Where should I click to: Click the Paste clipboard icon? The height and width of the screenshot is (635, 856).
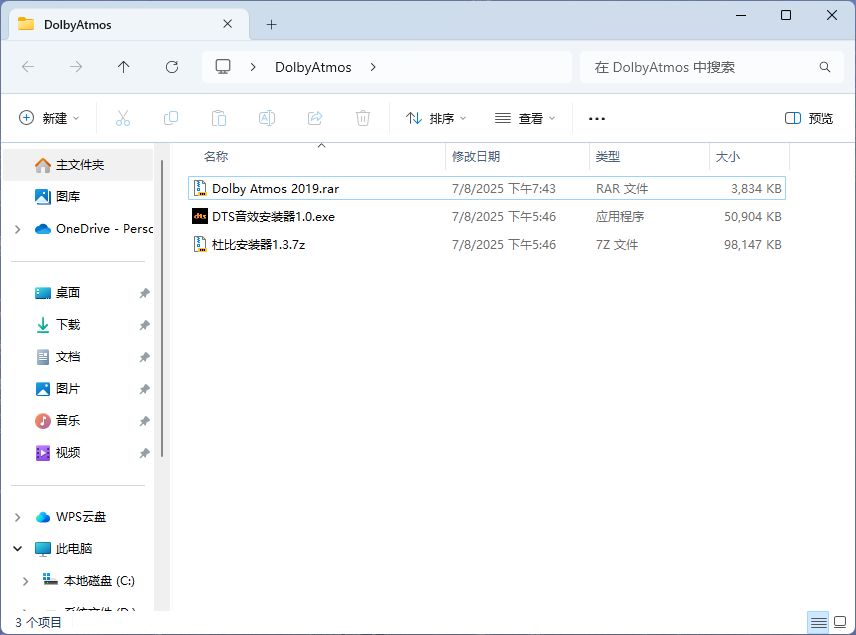(x=219, y=118)
